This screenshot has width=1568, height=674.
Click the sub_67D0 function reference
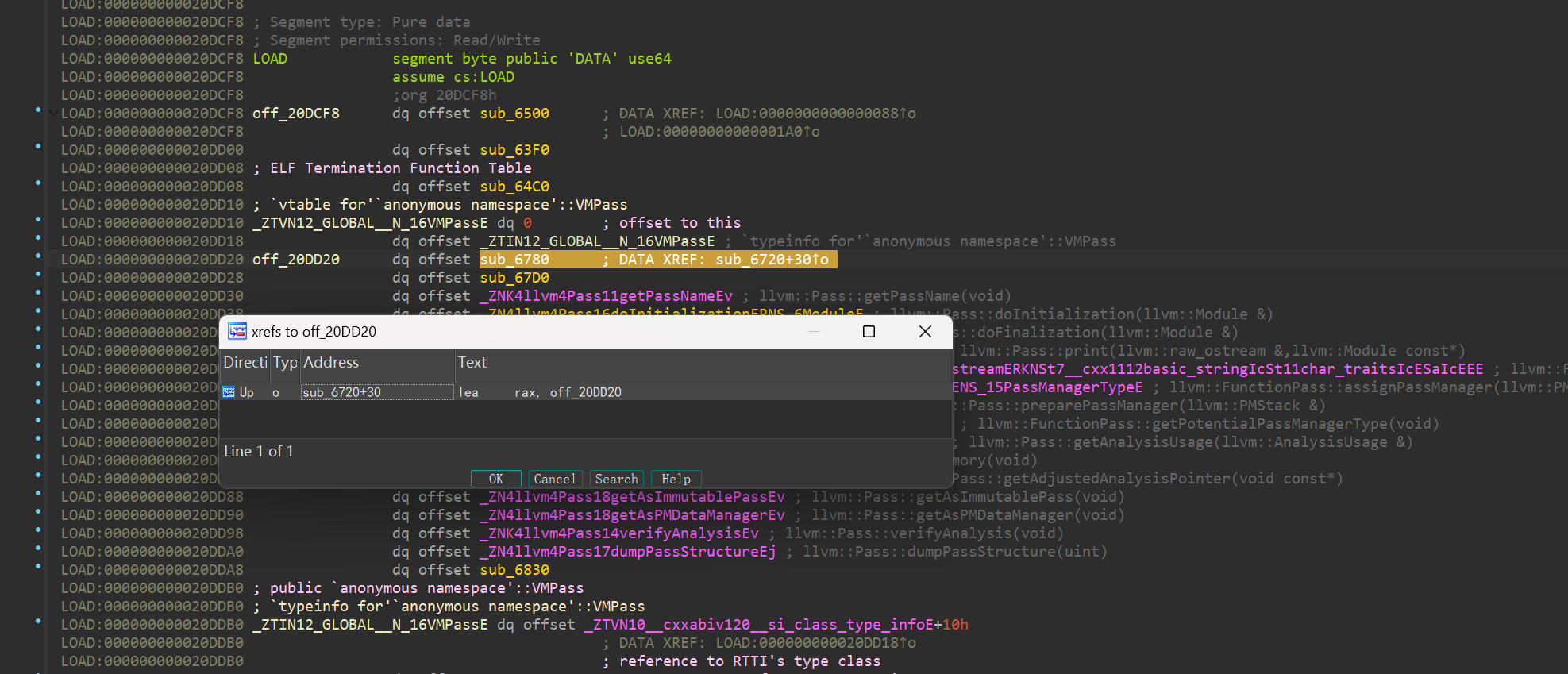[x=514, y=278]
